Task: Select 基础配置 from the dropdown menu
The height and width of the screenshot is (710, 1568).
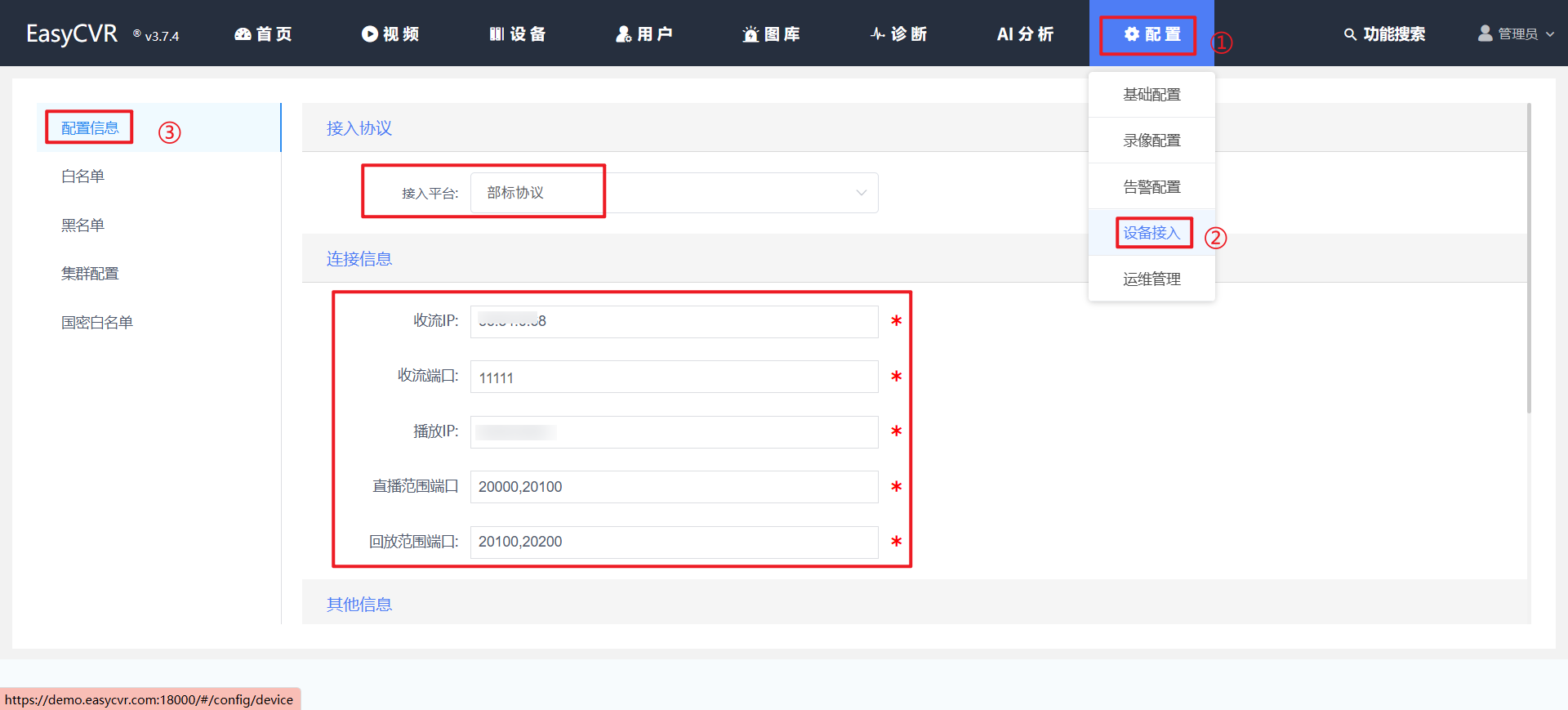Action: [x=1151, y=95]
